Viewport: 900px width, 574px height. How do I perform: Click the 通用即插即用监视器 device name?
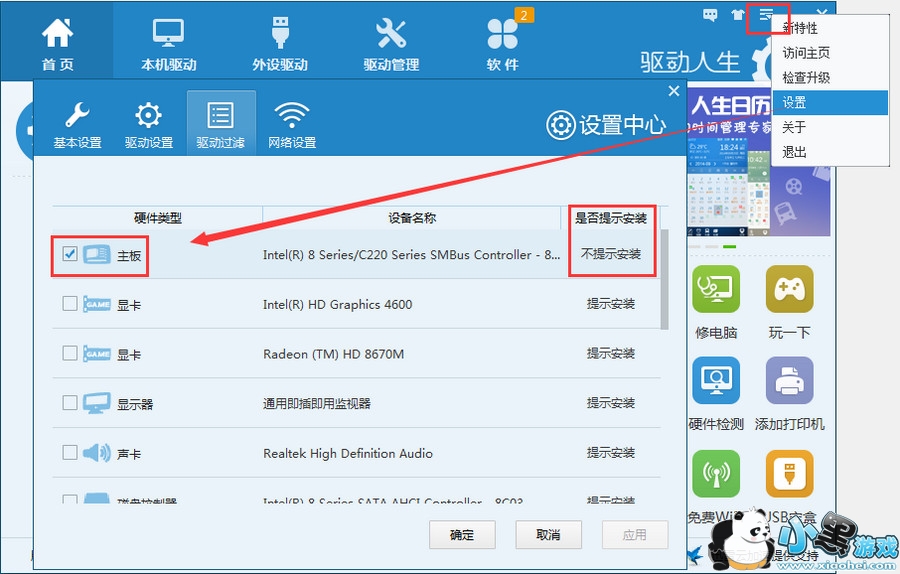click(317, 404)
